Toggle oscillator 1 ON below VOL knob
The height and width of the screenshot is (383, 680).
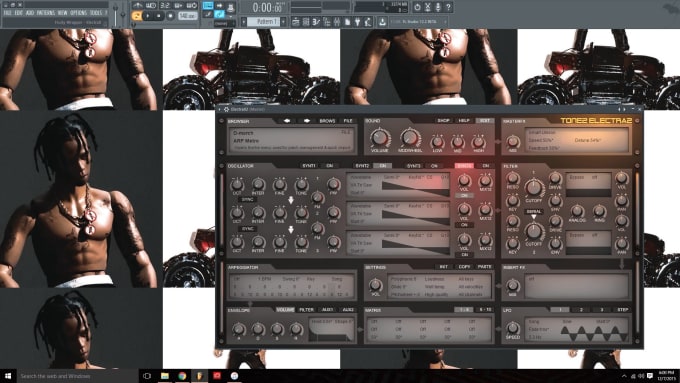[464, 196]
